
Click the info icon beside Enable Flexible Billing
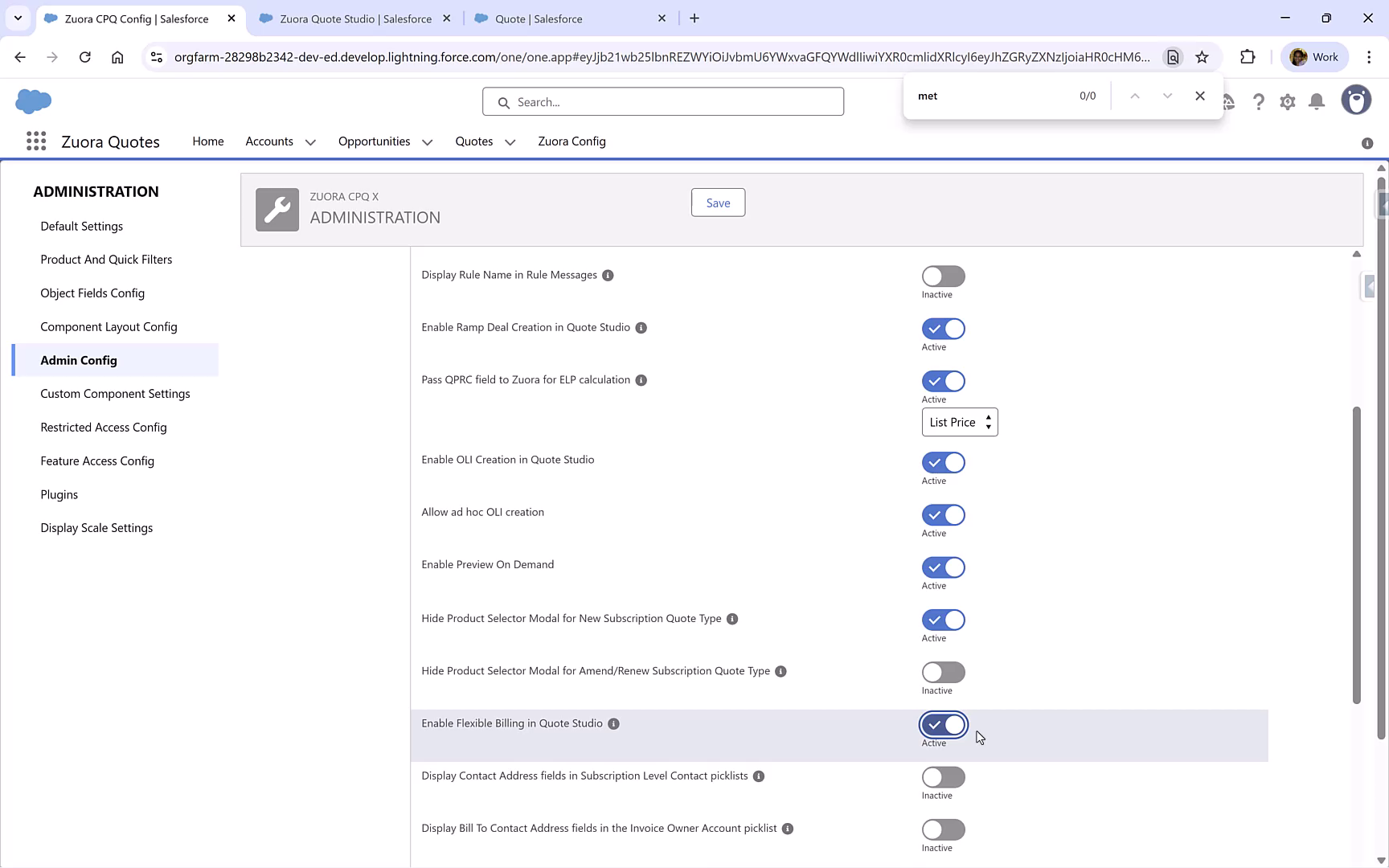(613, 723)
